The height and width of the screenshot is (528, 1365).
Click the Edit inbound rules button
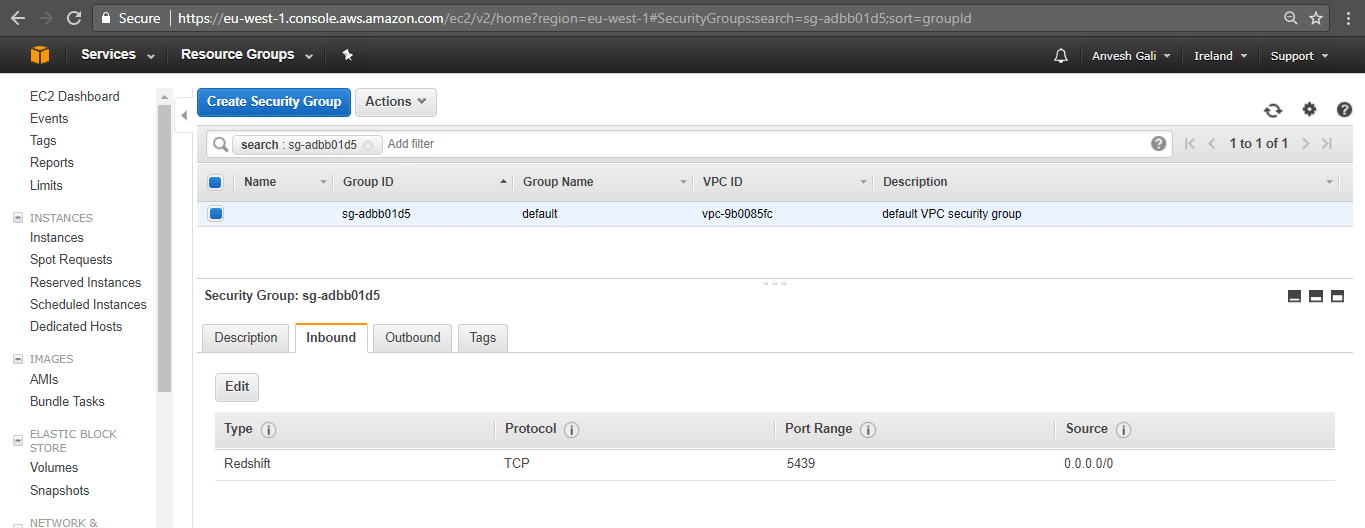tap(237, 387)
